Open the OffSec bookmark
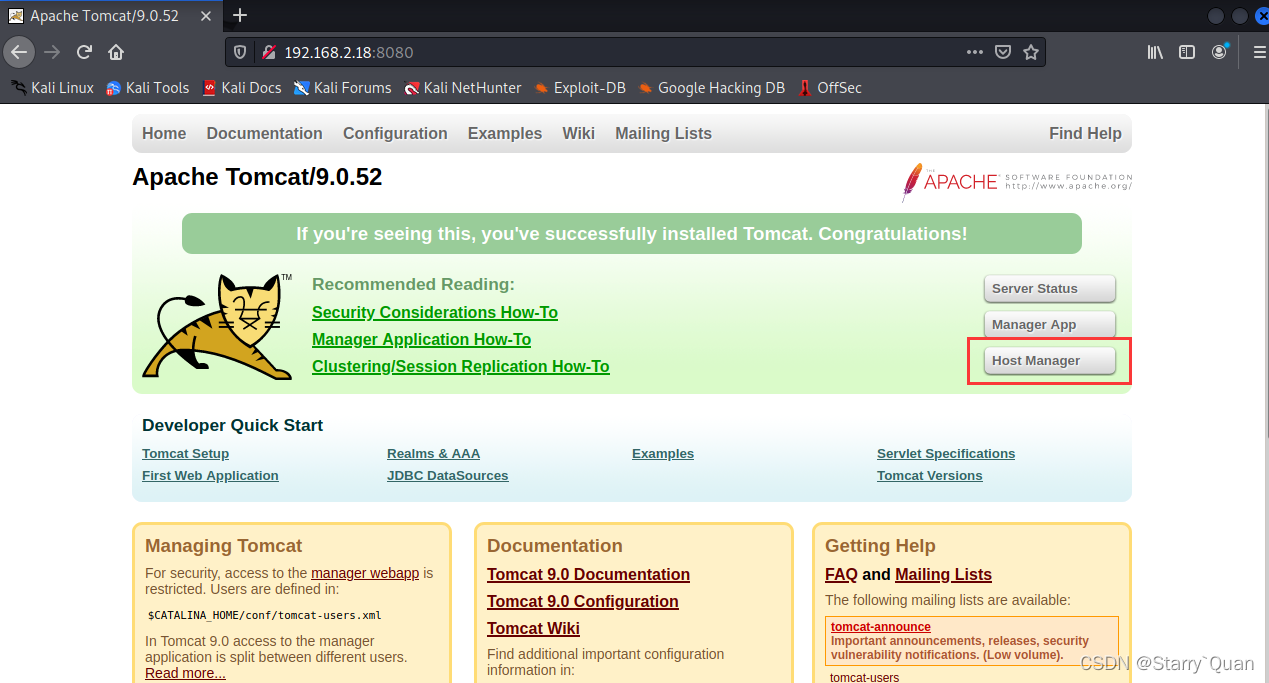The width and height of the screenshot is (1269, 683). (x=829, y=88)
